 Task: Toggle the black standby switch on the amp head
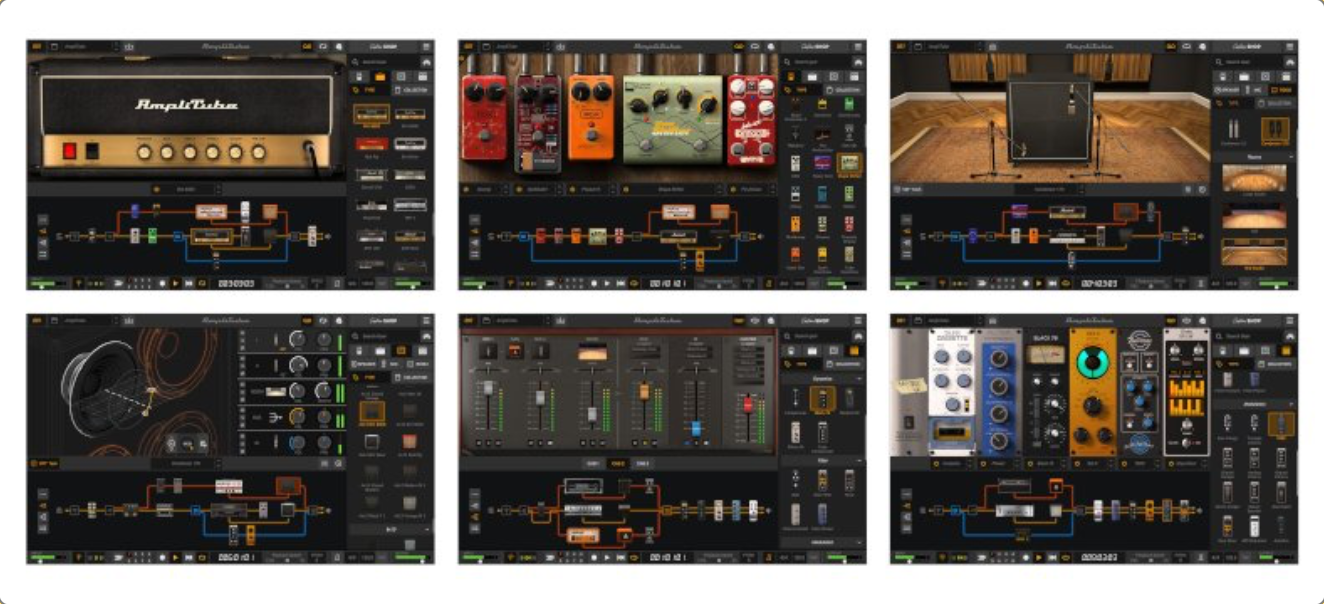[91, 152]
